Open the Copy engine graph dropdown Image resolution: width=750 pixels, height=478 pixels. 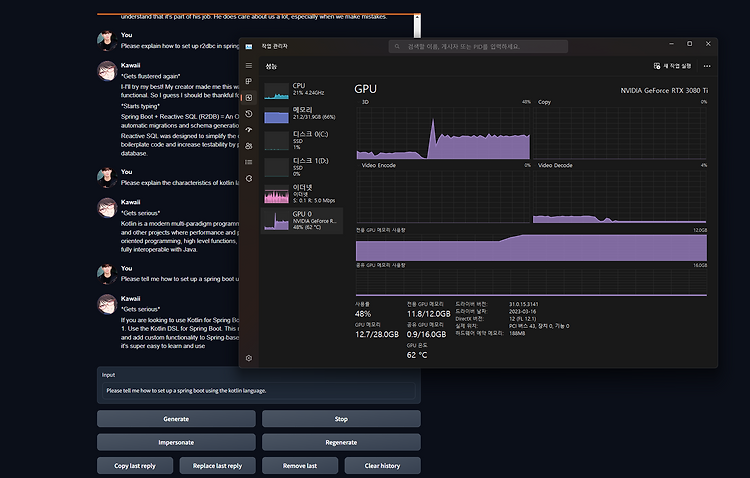pyautogui.click(x=544, y=102)
